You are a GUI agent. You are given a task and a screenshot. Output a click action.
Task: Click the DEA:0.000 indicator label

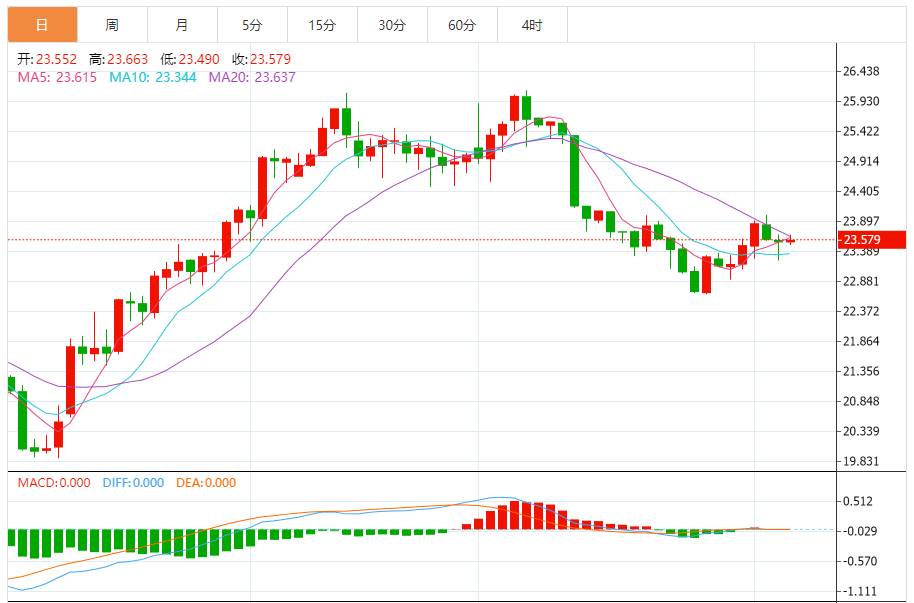click(x=206, y=483)
